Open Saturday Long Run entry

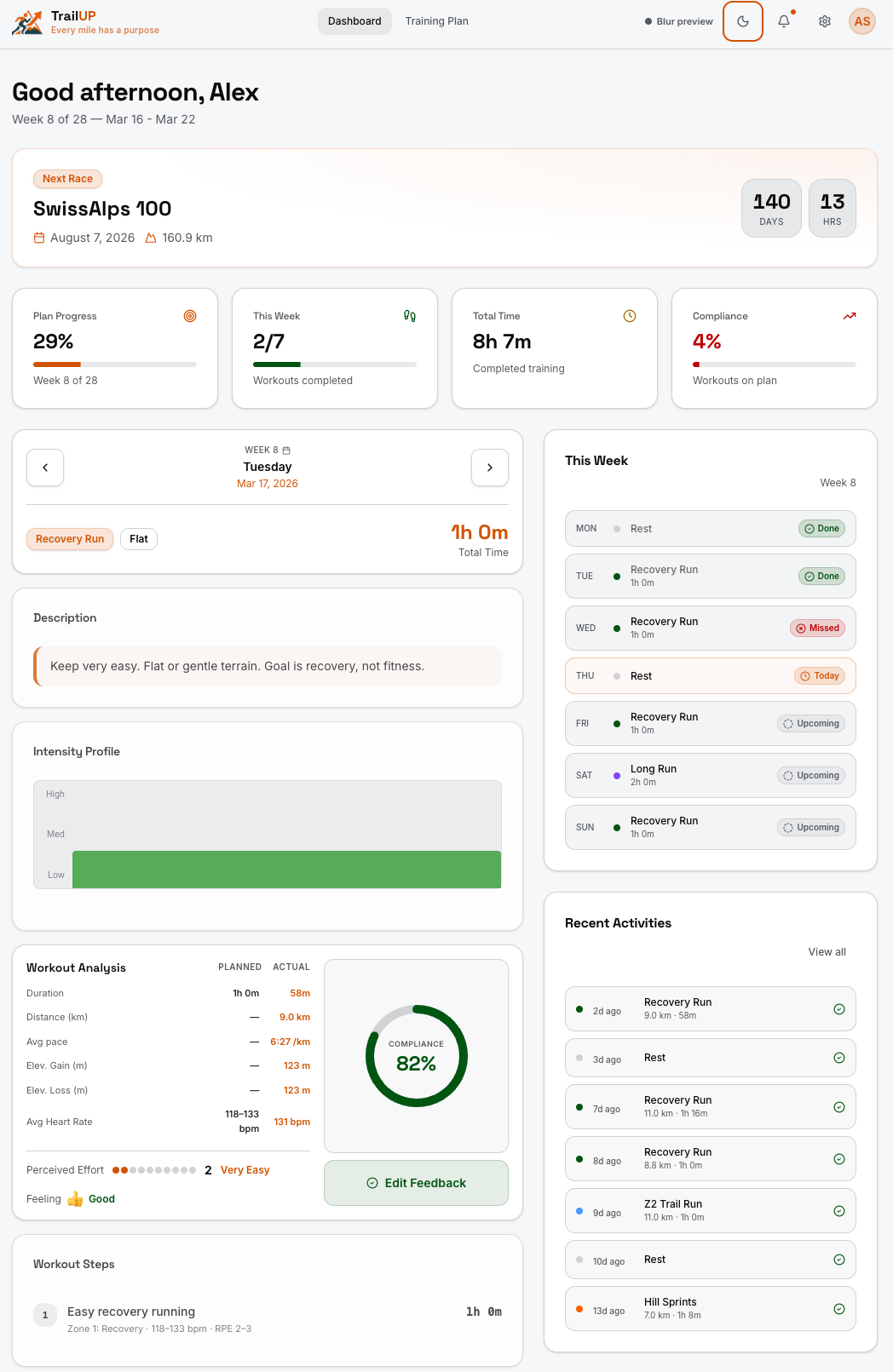click(x=710, y=776)
